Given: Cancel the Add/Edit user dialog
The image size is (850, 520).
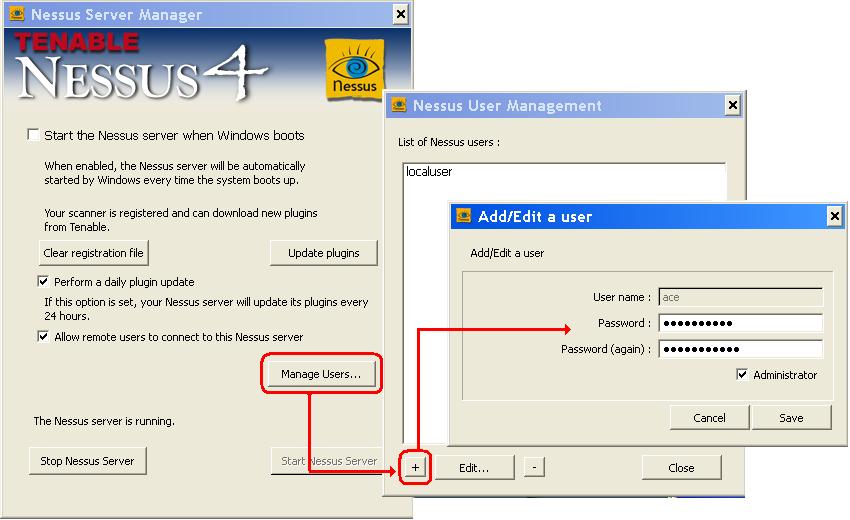Looking at the screenshot, I should [x=709, y=417].
